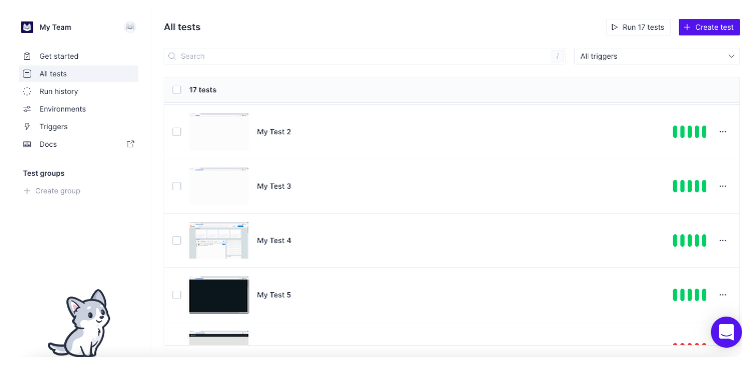
Task: Click the Search input field
Action: (364, 56)
